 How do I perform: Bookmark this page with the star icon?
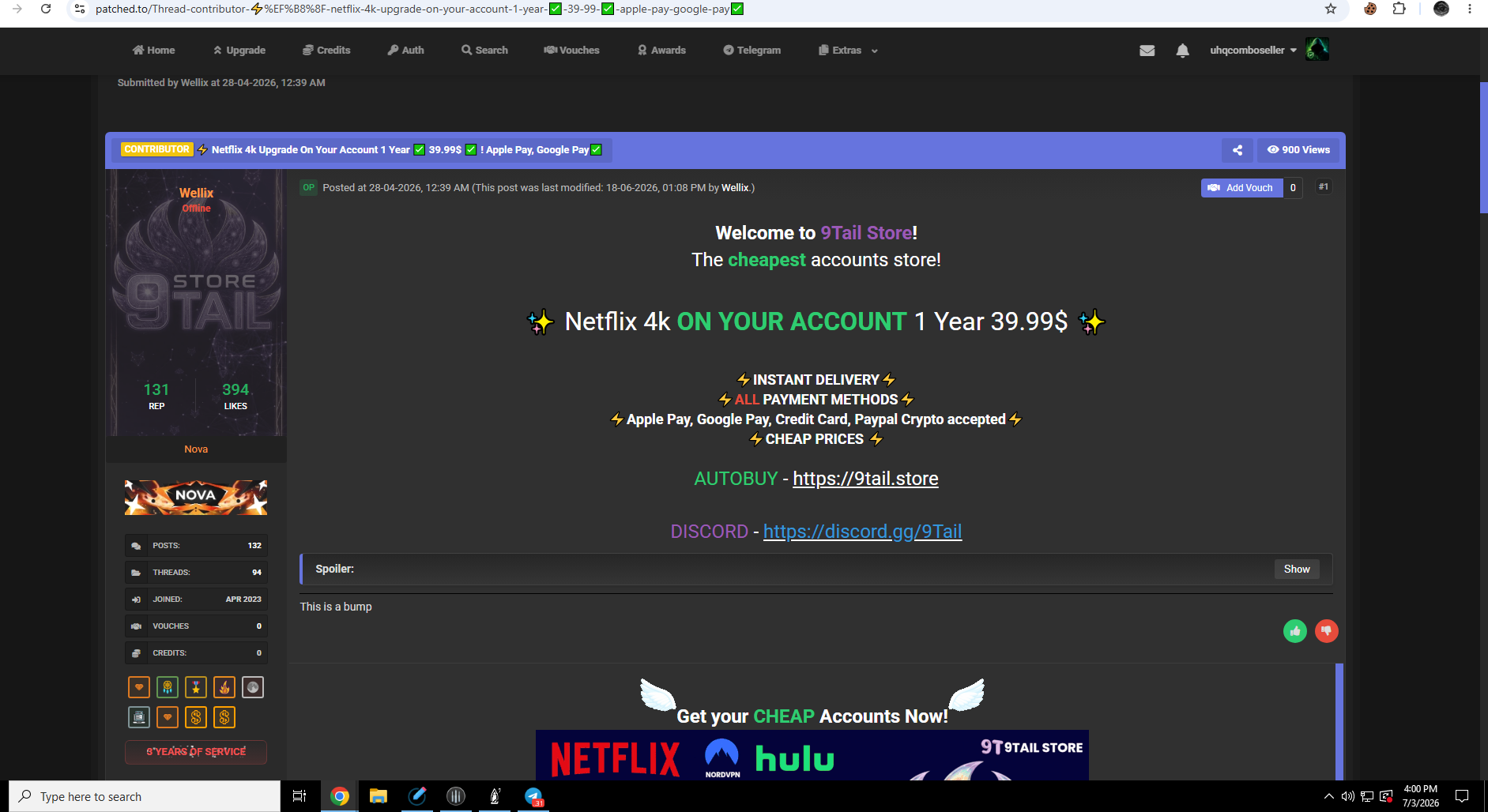click(x=1331, y=9)
